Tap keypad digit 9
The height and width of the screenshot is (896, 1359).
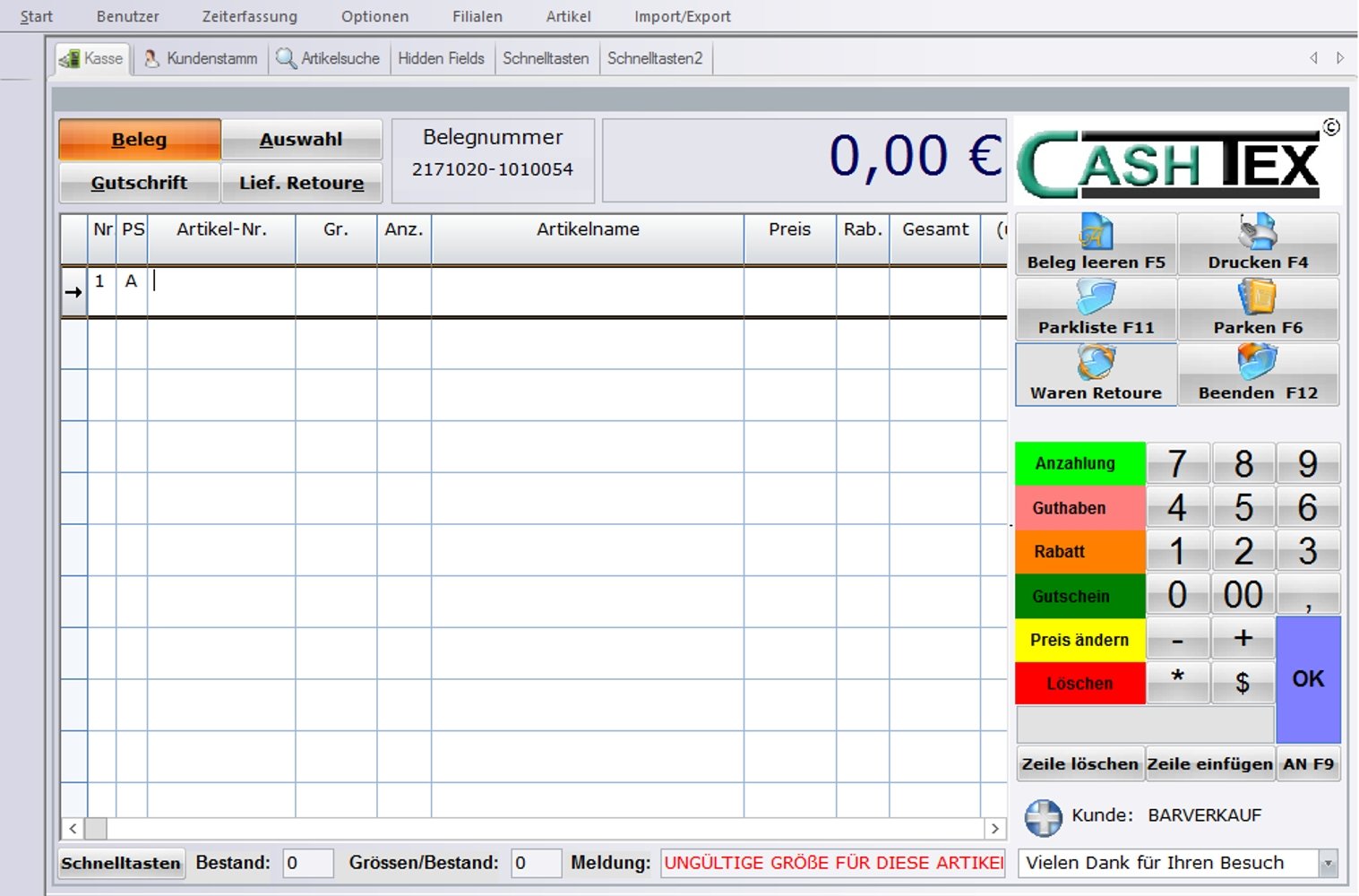click(1308, 463)
